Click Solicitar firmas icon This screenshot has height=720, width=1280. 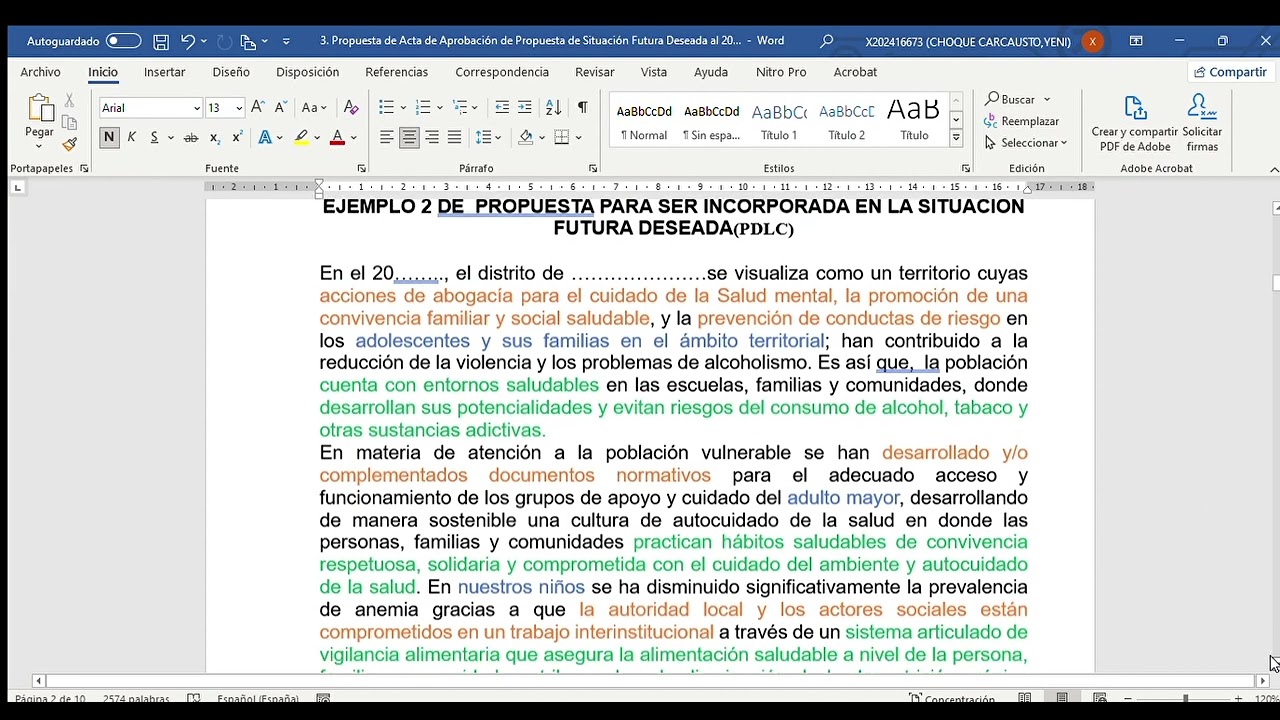pos(1202,124)
